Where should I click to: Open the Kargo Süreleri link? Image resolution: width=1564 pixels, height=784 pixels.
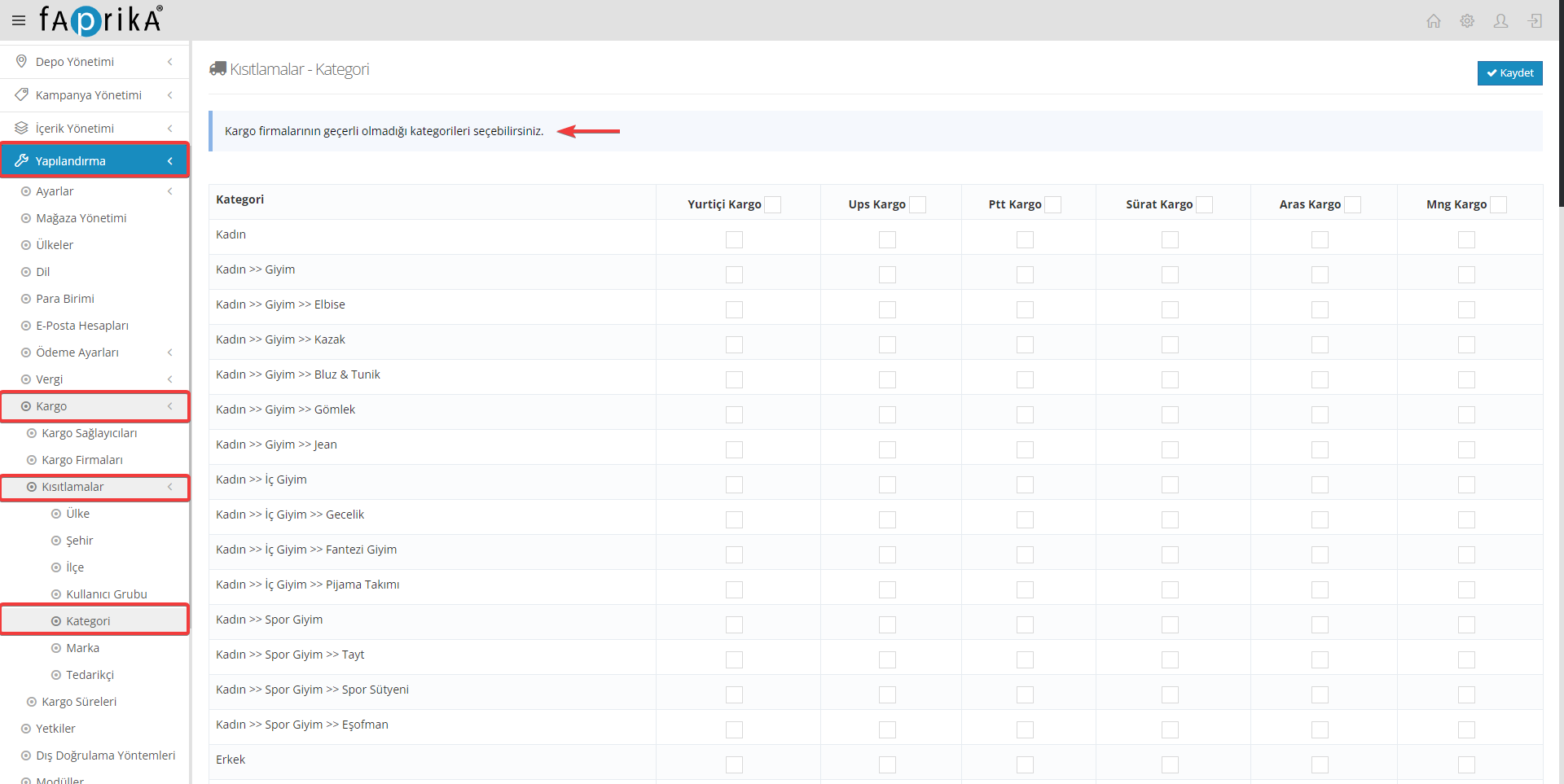[79, 702]
